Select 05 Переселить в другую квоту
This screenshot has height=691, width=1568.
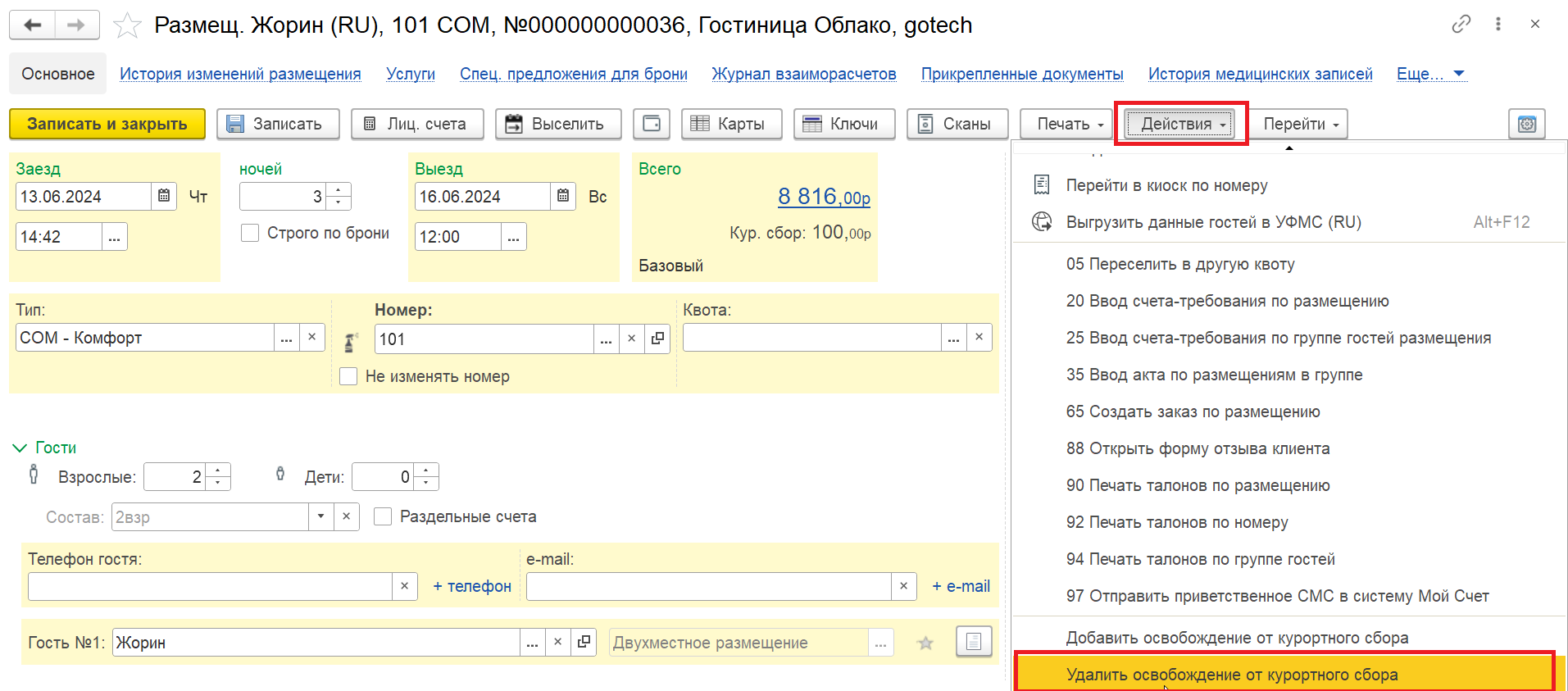[x=1289, y=264]
